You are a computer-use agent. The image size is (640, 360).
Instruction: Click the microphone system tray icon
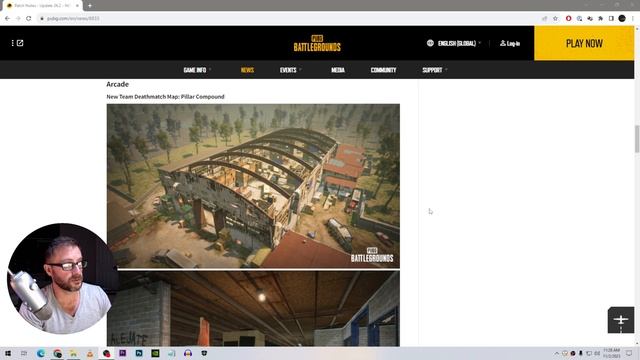point(580,353)
